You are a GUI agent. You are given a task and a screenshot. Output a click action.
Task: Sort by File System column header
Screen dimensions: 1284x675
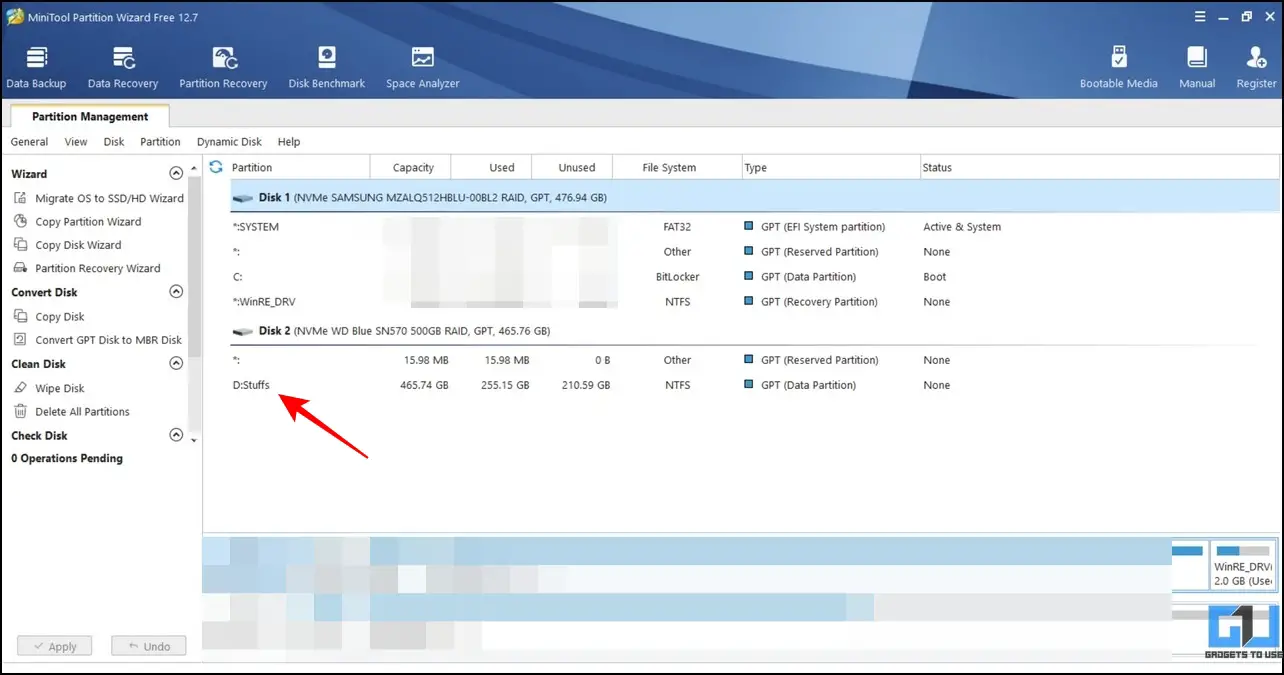click(x=677, y=167)
